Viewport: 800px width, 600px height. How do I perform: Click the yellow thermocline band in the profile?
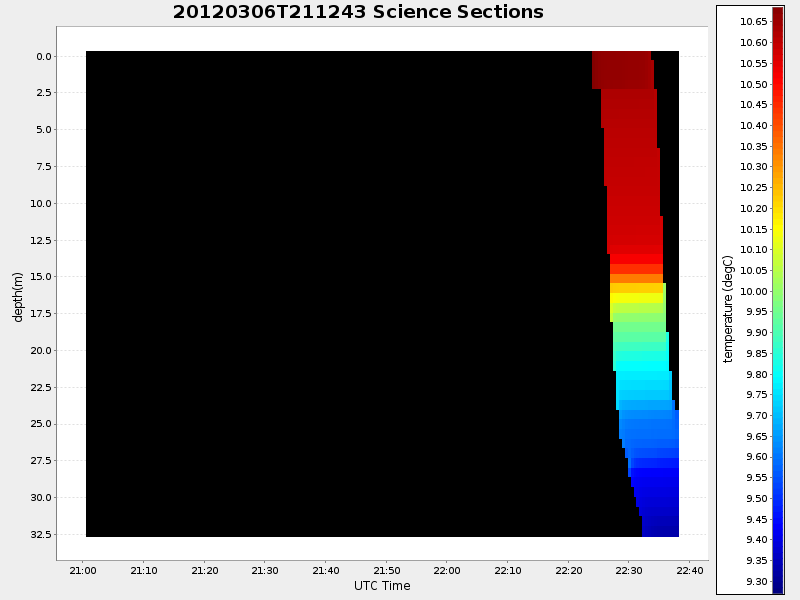[637, 298]
